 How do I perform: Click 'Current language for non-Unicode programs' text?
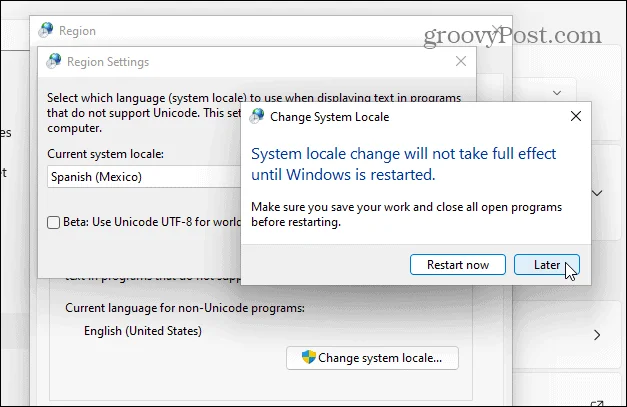point(185,308)
